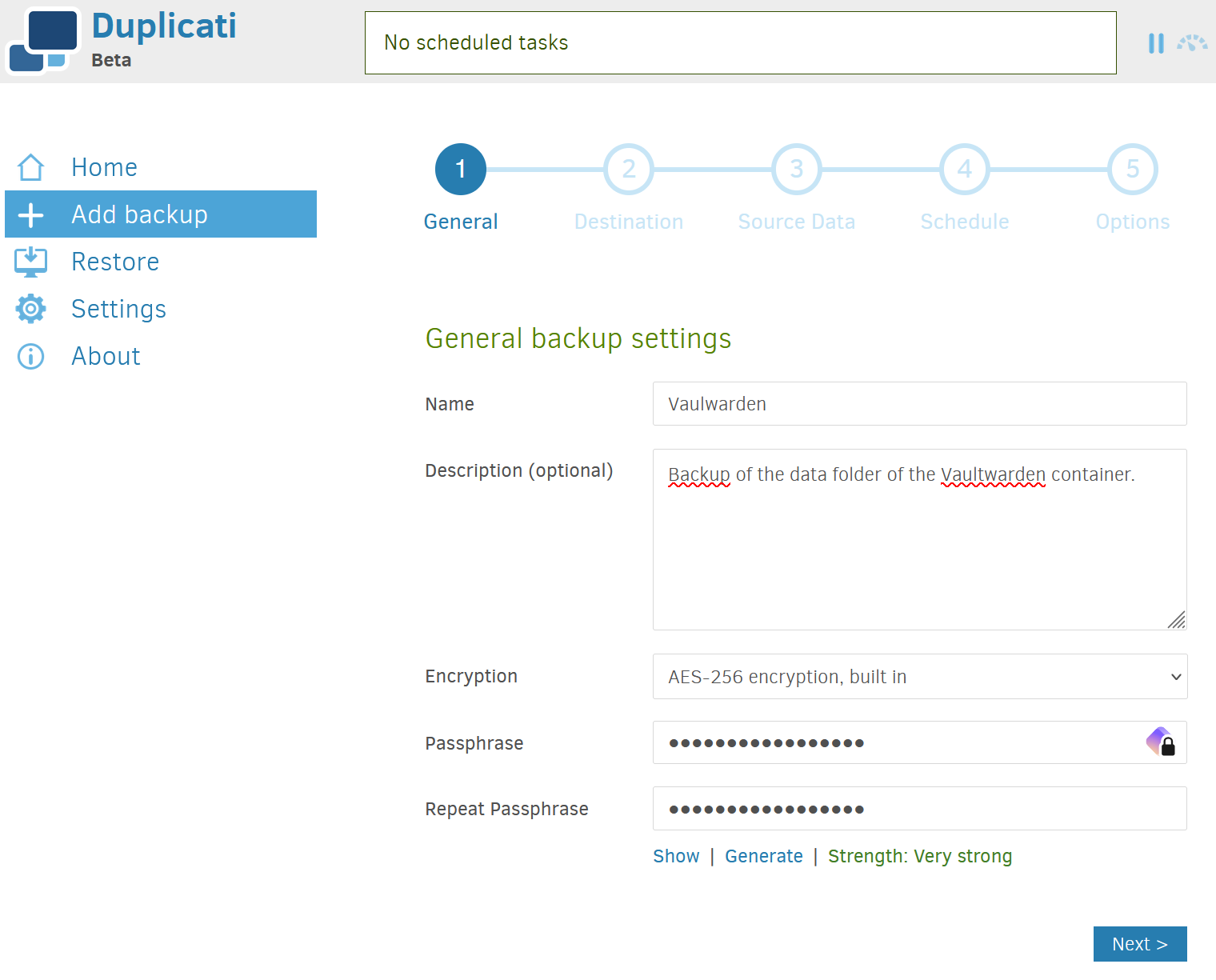1216x980 pixels.
Task: Click Show passphrase link
Action: click(676, 856)
